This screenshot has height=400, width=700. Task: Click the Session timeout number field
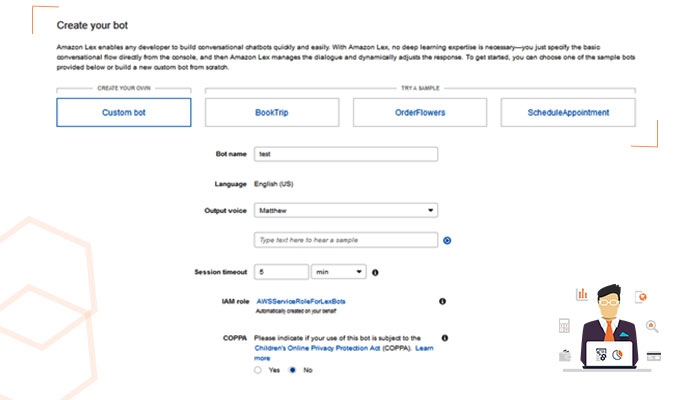281,271
